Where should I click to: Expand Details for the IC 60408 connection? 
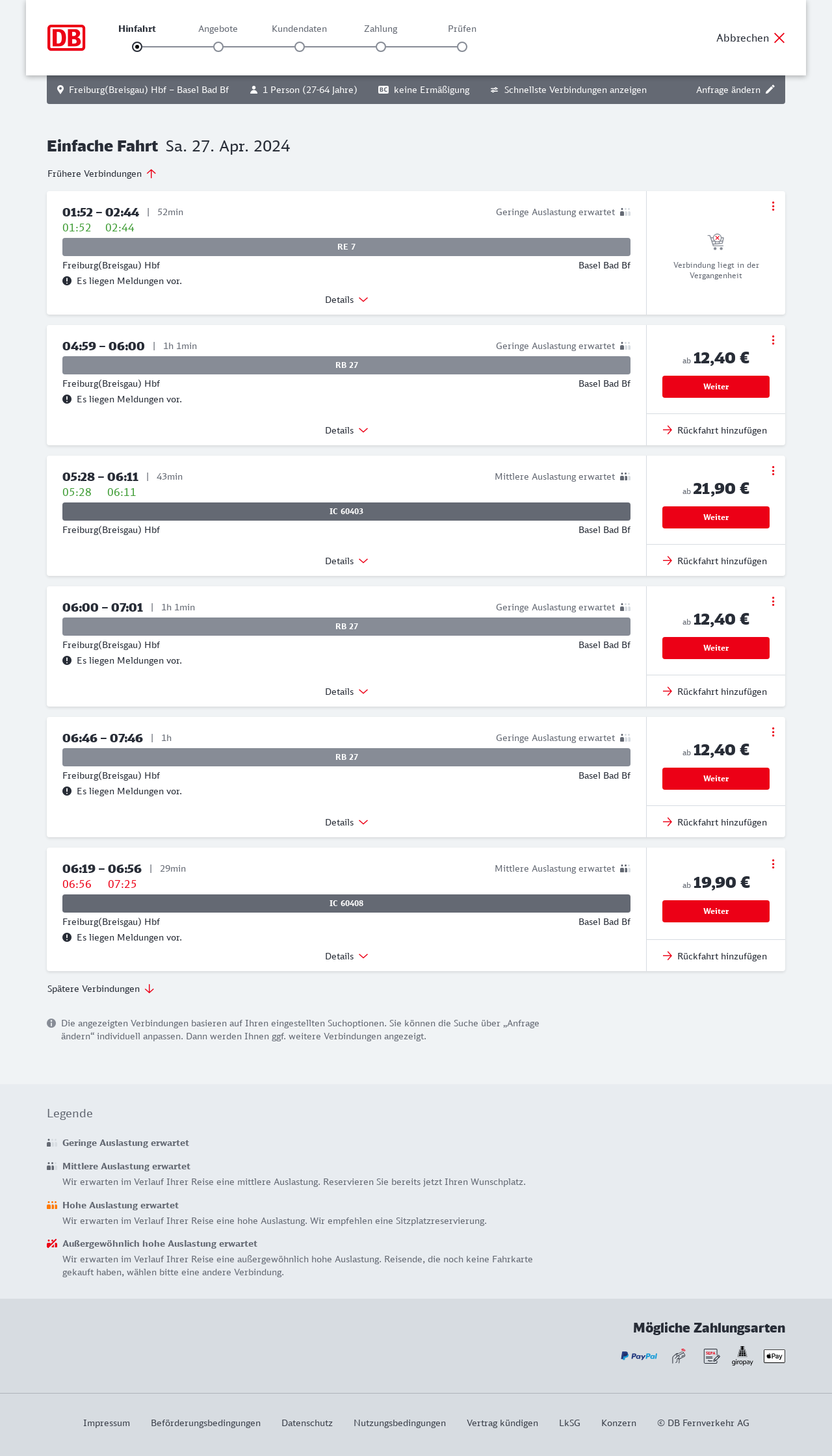click(x=346, y=956)
